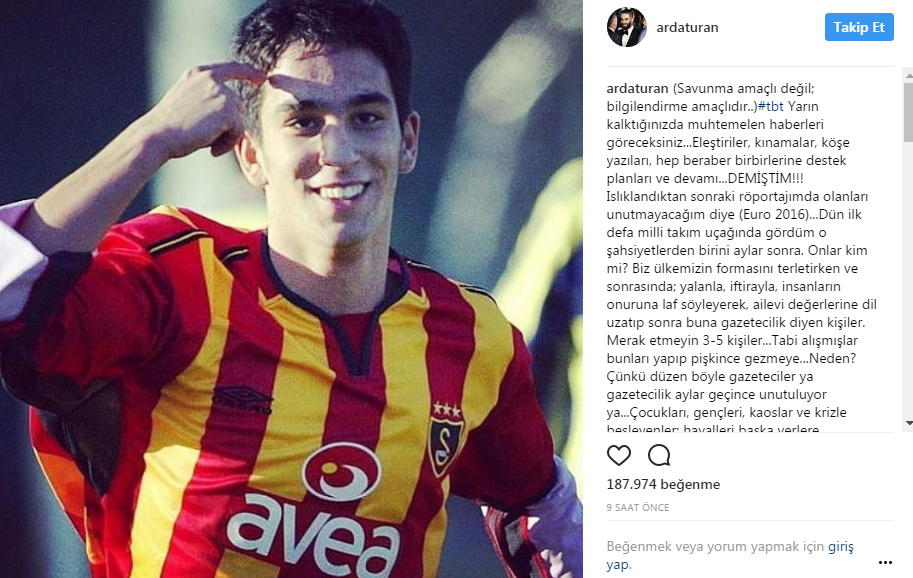Click the Beğenmek veya yorum yapmak prompt
The image size is (913, 578).
click(x=715, y=547)
